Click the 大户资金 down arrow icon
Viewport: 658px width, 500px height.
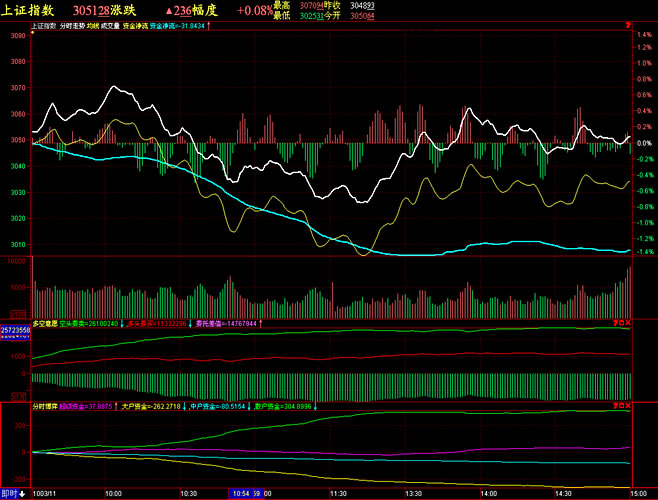pos(184,407)
